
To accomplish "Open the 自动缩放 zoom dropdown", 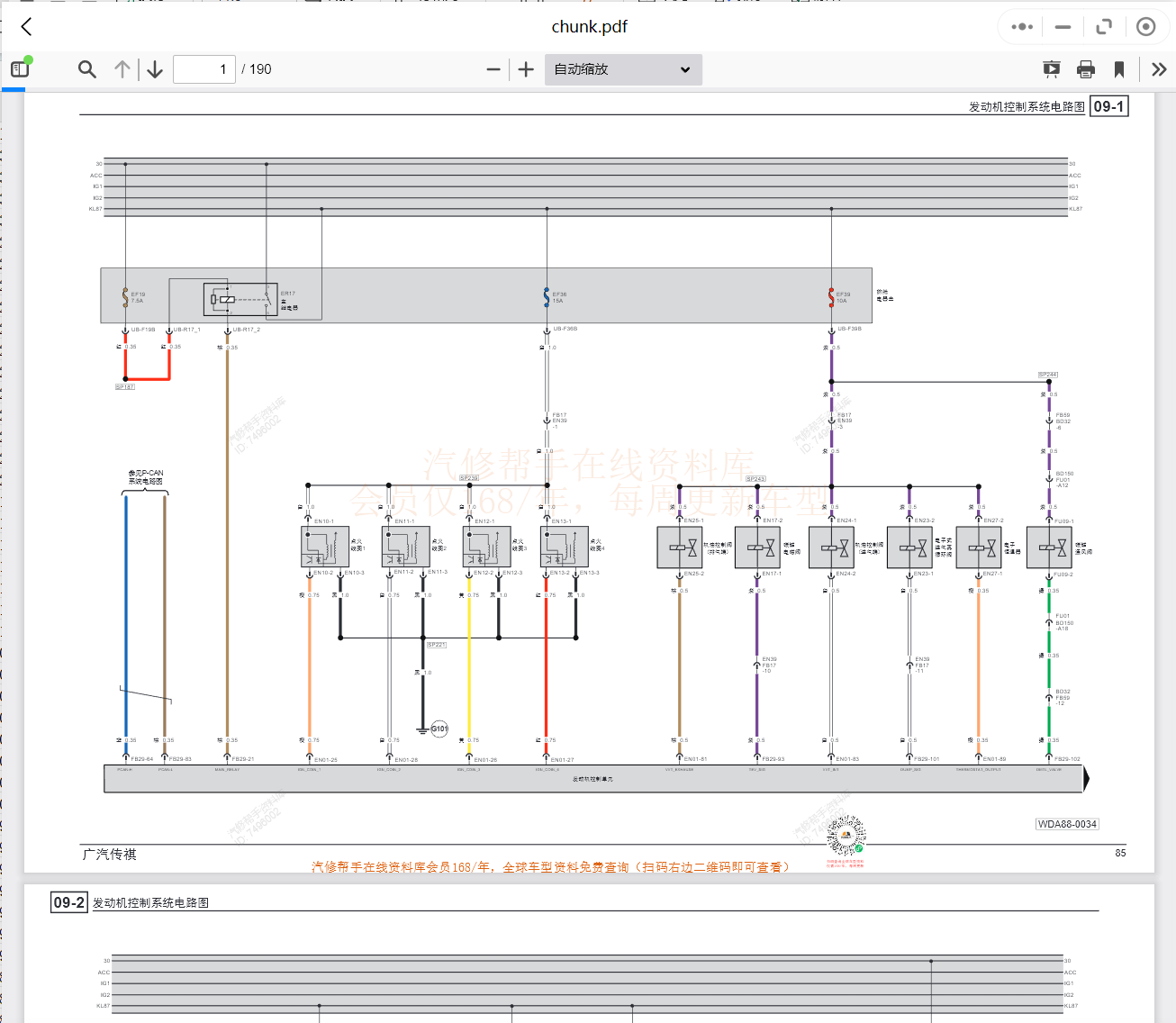I will click(622, 69).
